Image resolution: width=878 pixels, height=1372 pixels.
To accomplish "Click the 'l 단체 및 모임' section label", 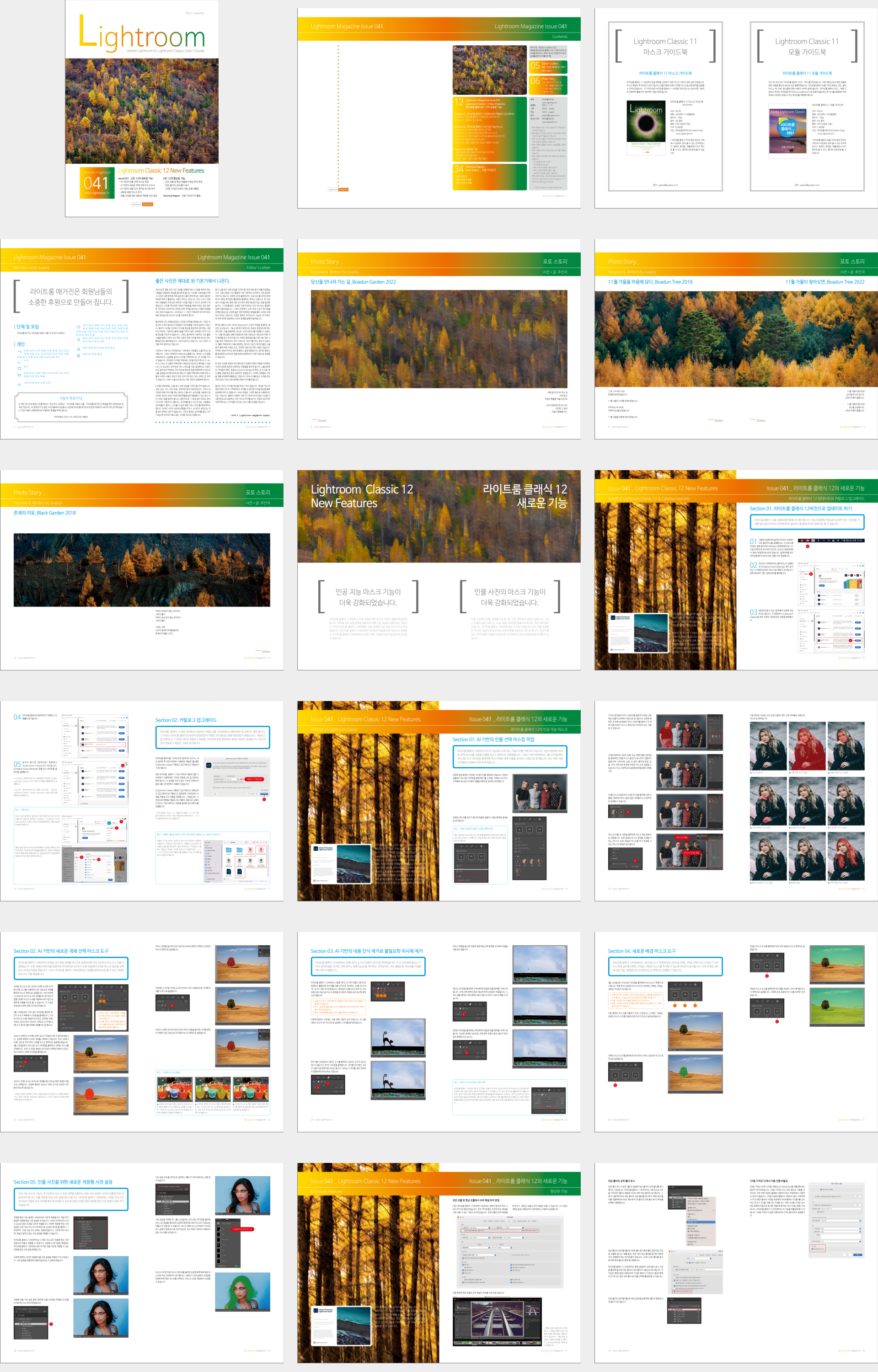I will 26,327.
